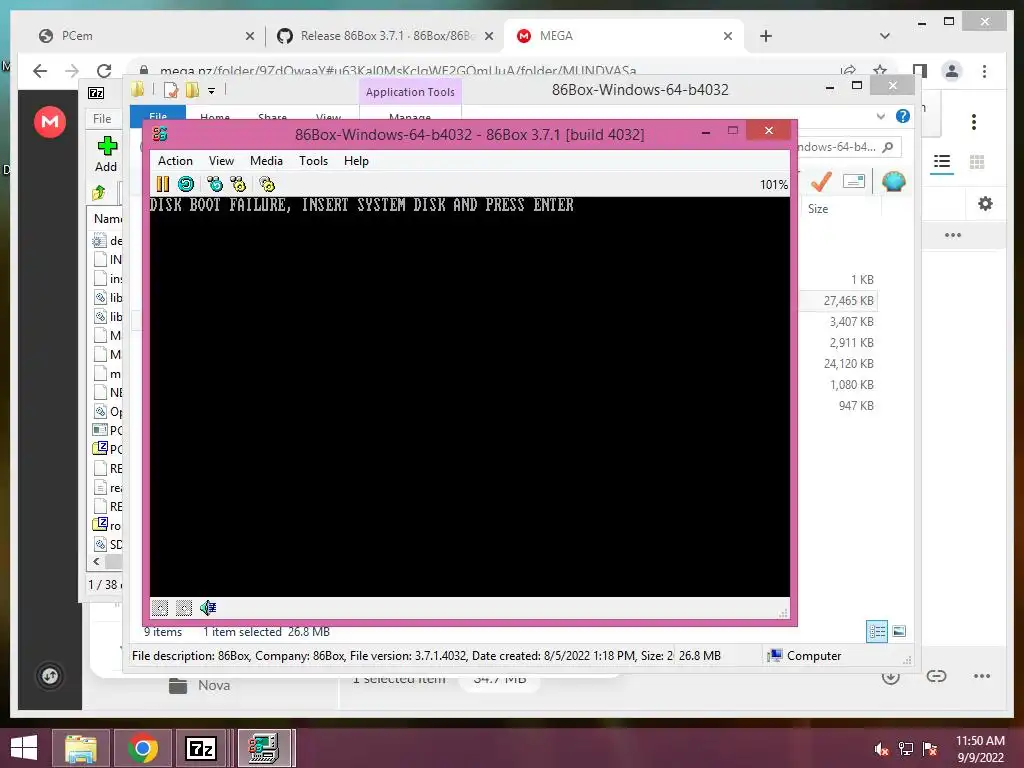
Task: Click the card-style icon beside the checkmark
Action: click(854, 181)
